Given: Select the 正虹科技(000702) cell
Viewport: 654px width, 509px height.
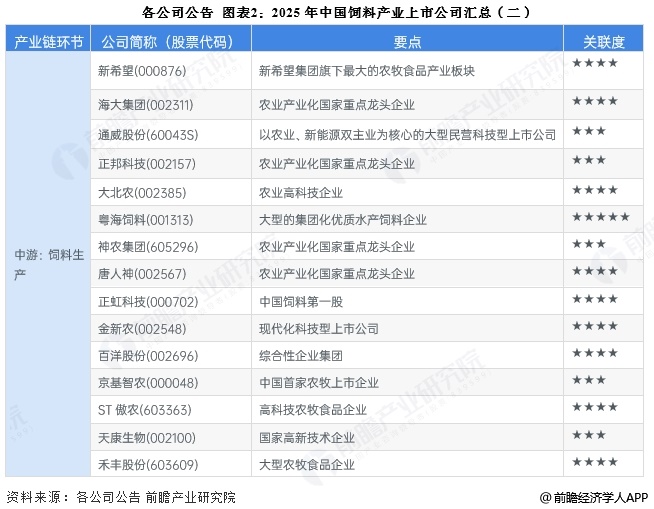Looking at the screenshot, I should click(171, 301).
